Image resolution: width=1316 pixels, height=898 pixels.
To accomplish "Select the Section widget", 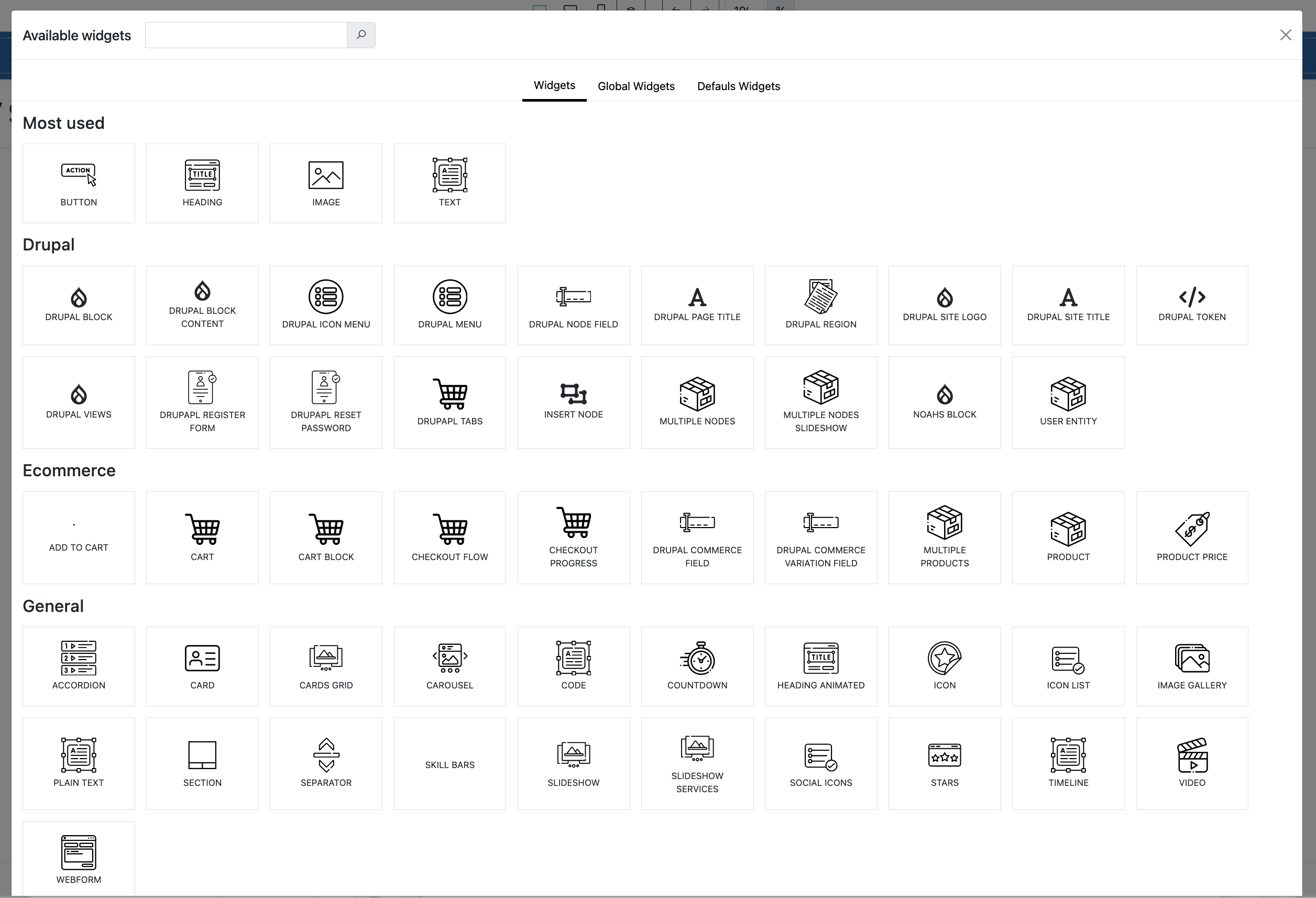I will [x=202, y=764].
